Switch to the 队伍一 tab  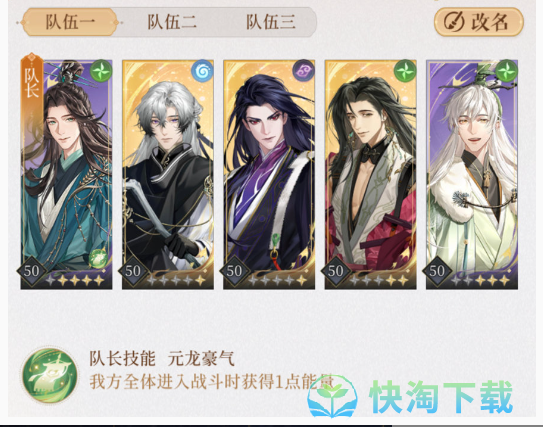point(70,23)
